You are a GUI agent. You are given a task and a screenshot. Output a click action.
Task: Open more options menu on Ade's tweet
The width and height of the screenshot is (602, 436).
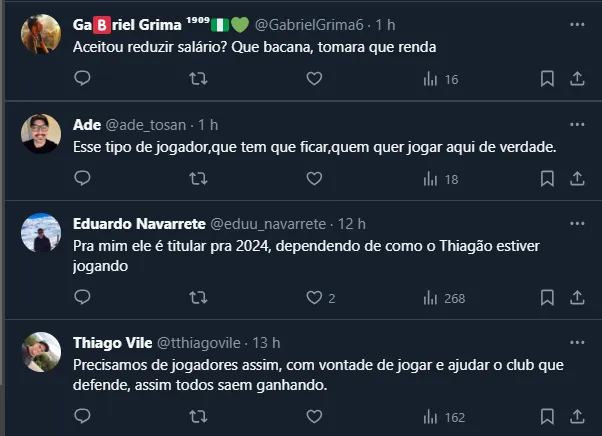pos(576,124)
